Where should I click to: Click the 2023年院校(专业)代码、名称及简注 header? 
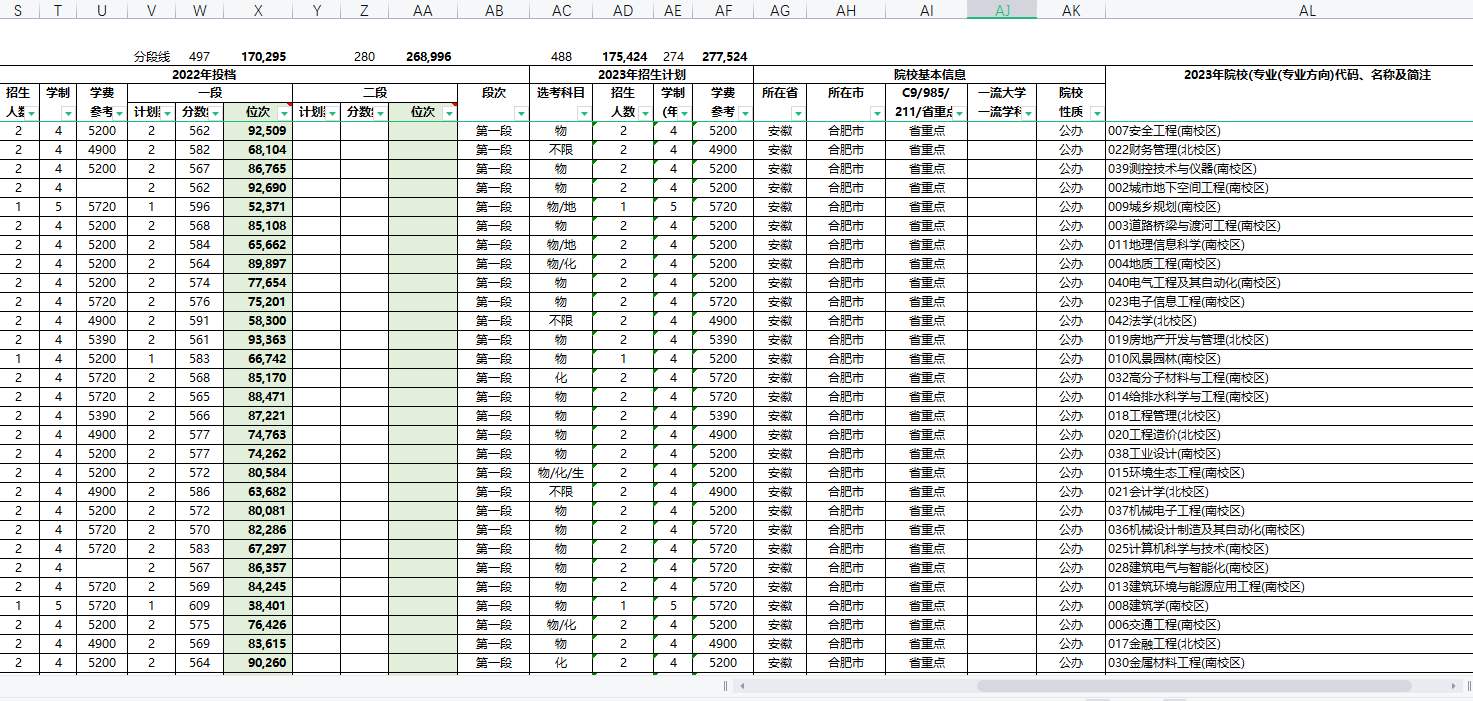tap(1307, 75)
